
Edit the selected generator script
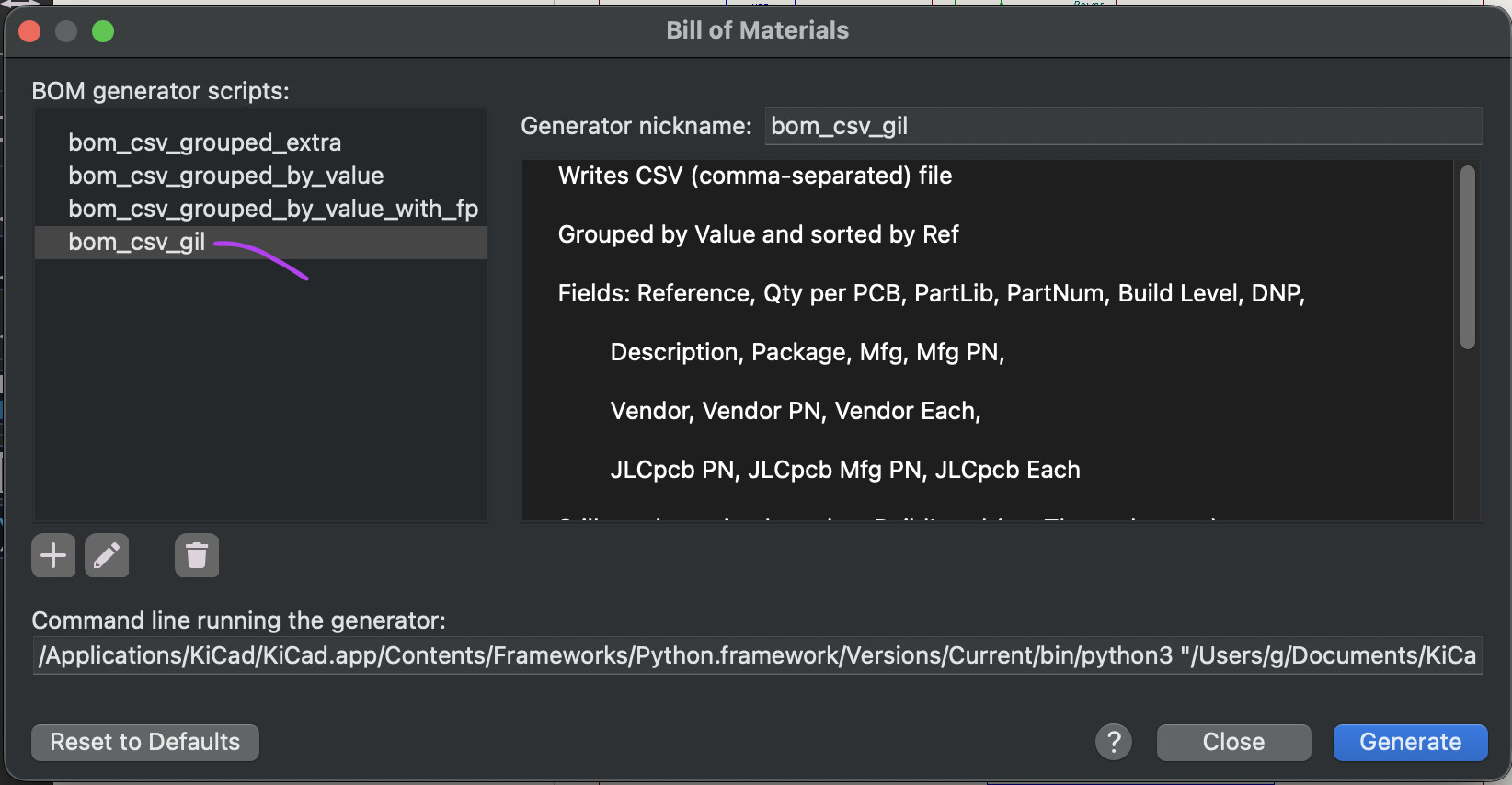click(107, 555)
